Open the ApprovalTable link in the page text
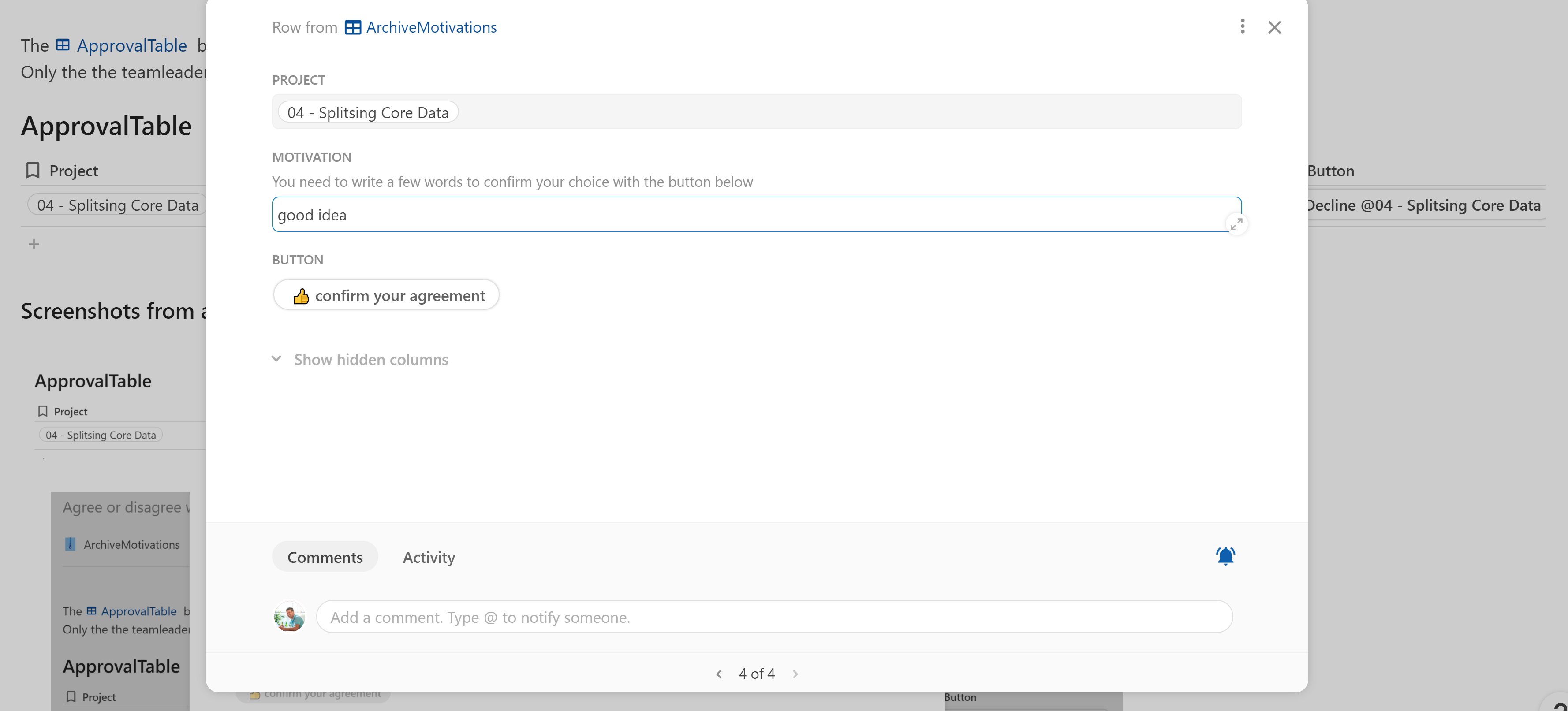The width and height of the screenshot is (1568, 711). 131,46
